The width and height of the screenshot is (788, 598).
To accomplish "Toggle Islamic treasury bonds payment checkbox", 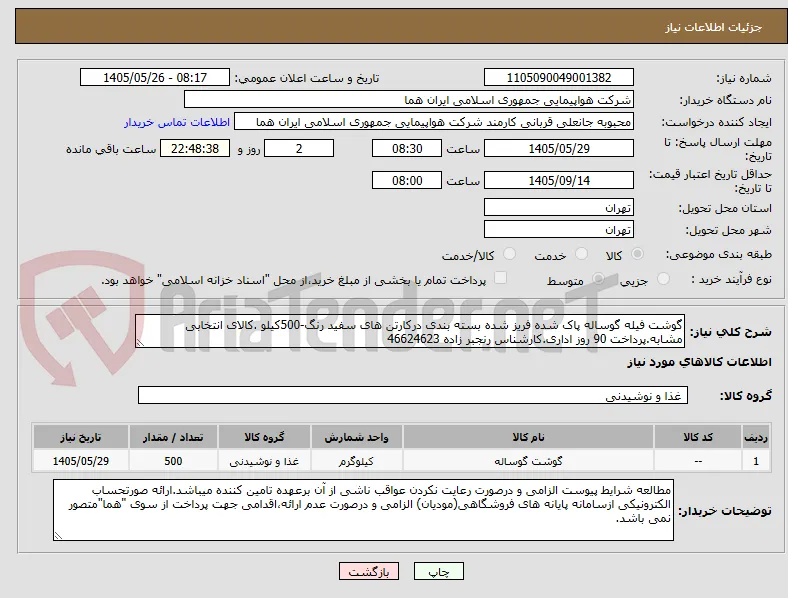I will [501, 278].
